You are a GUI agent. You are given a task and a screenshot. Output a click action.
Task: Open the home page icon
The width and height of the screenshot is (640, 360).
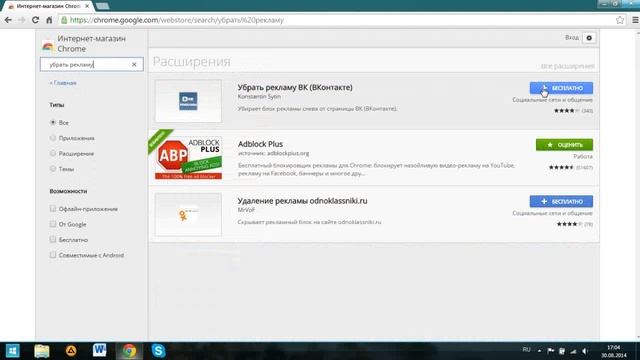(49, 20)
